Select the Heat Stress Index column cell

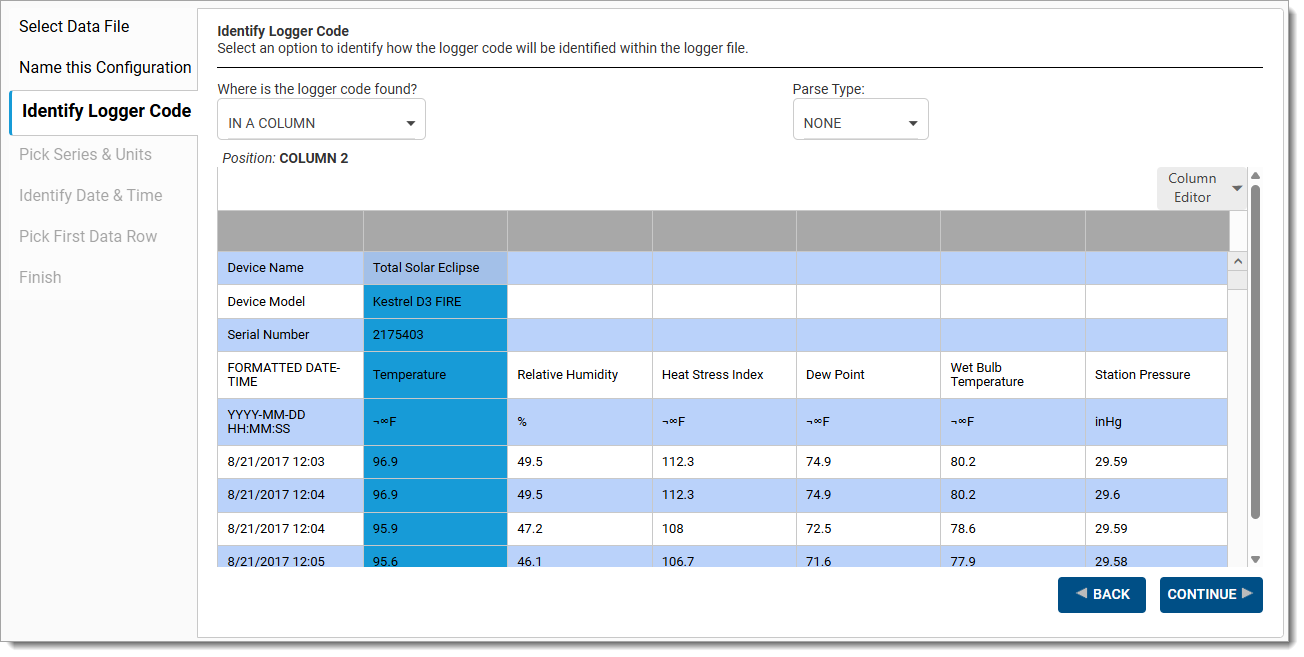[723, 375]
